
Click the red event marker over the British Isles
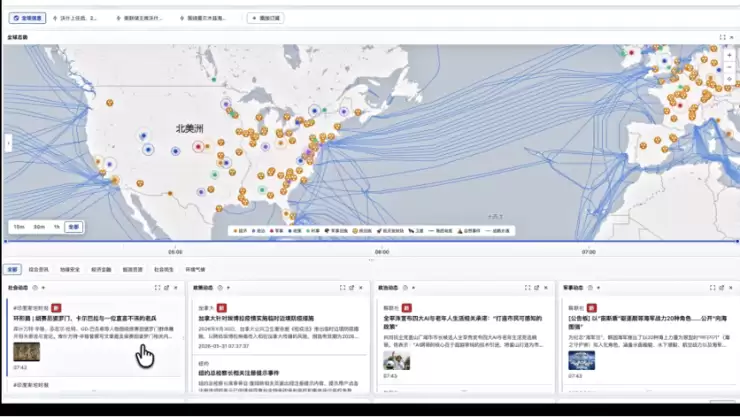coord(631,52)
